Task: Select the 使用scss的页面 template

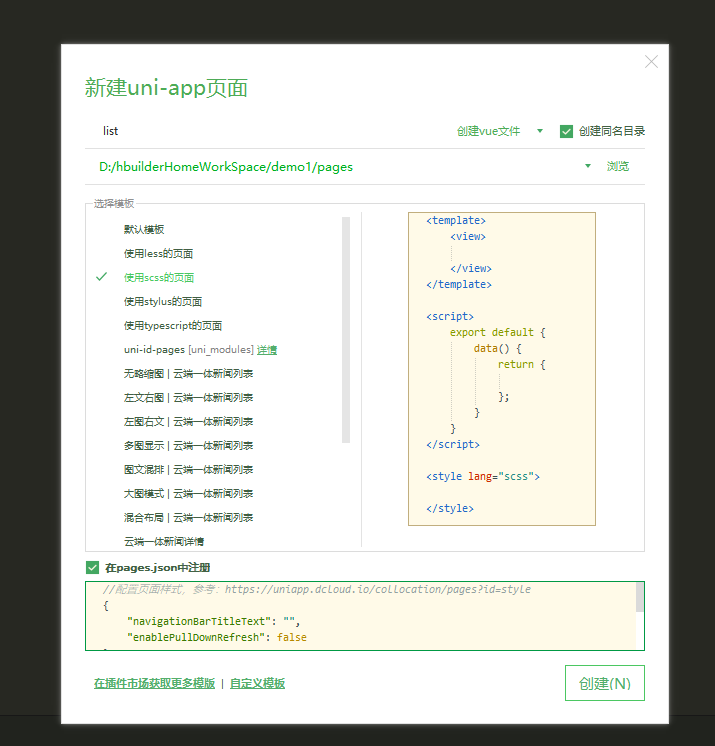Action: 159,277
